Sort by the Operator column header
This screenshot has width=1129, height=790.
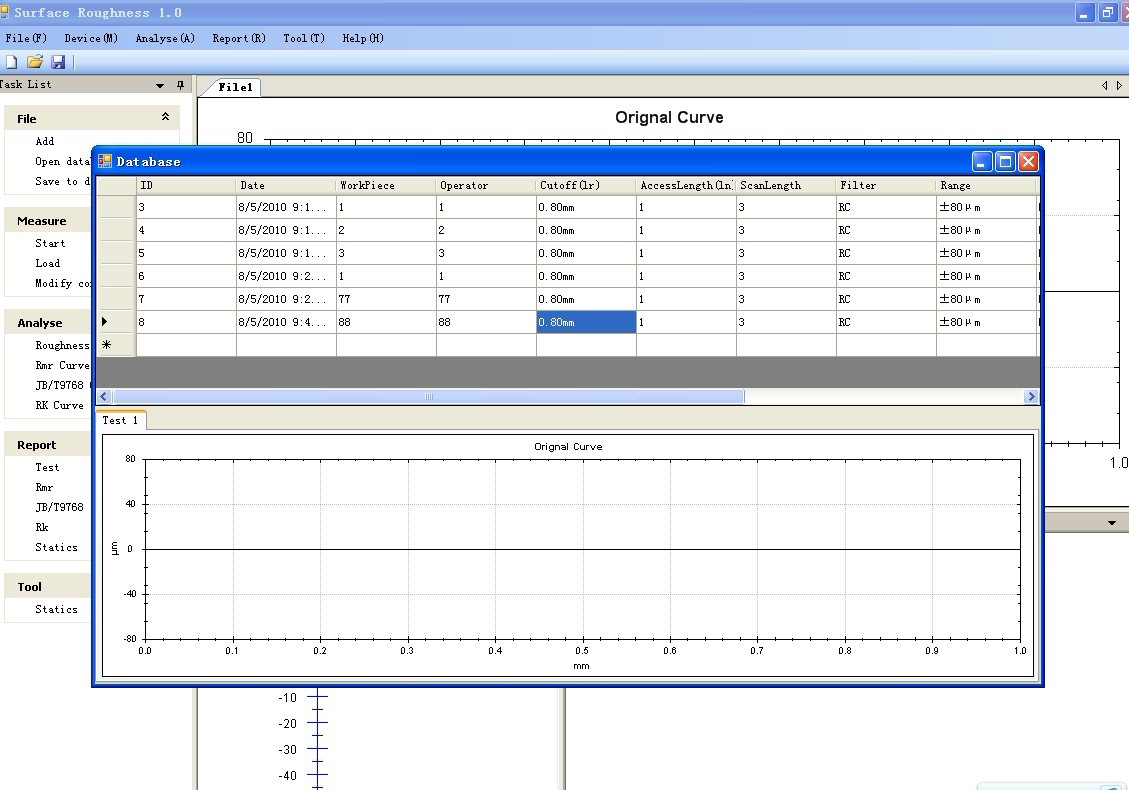click(486, 185)
